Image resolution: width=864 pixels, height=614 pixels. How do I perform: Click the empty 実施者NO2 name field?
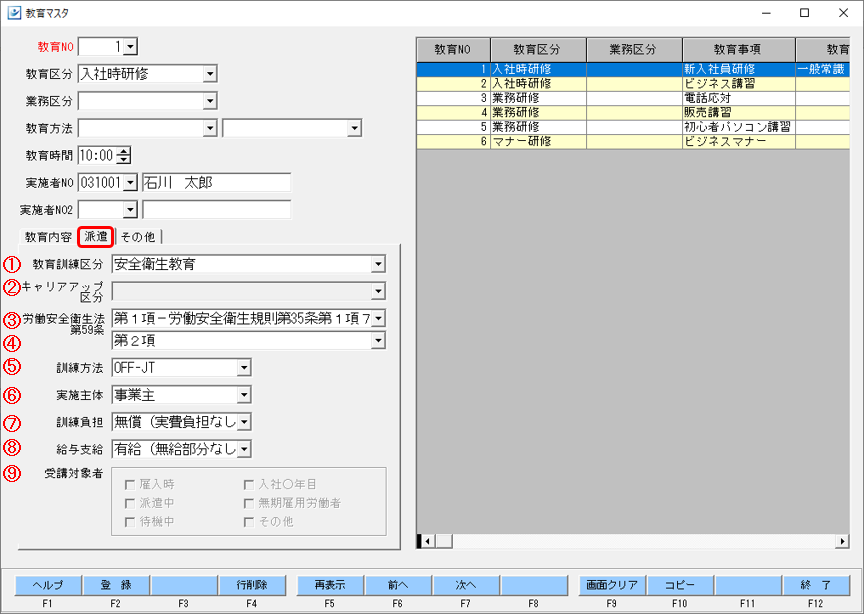tap(217, 209)
